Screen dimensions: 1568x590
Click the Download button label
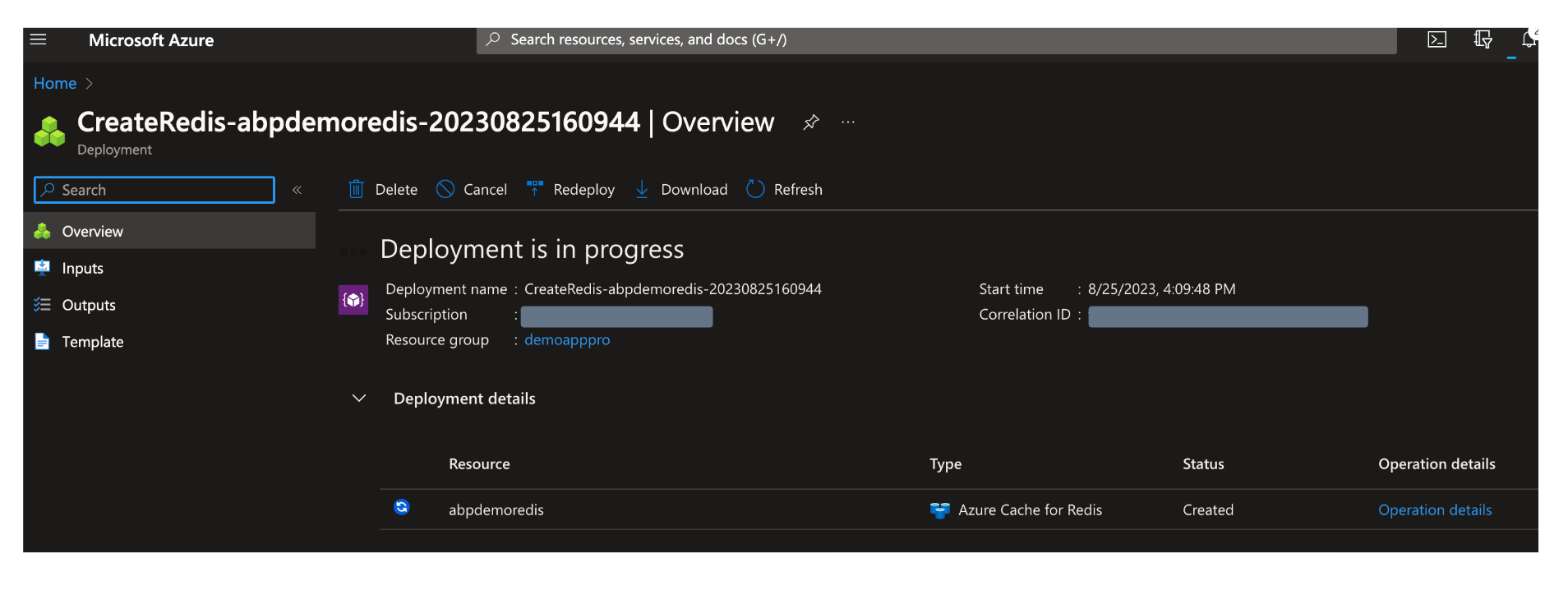tap(694, 190)
